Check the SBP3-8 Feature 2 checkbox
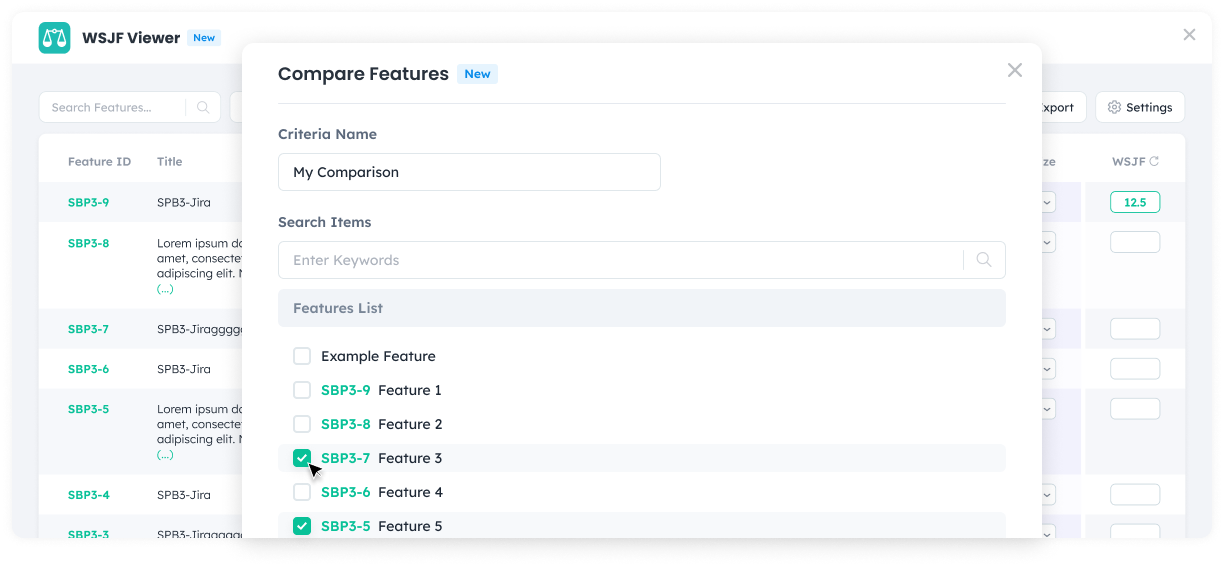Viewport: 1224px width, 567px height. click(x=302, y=424)
